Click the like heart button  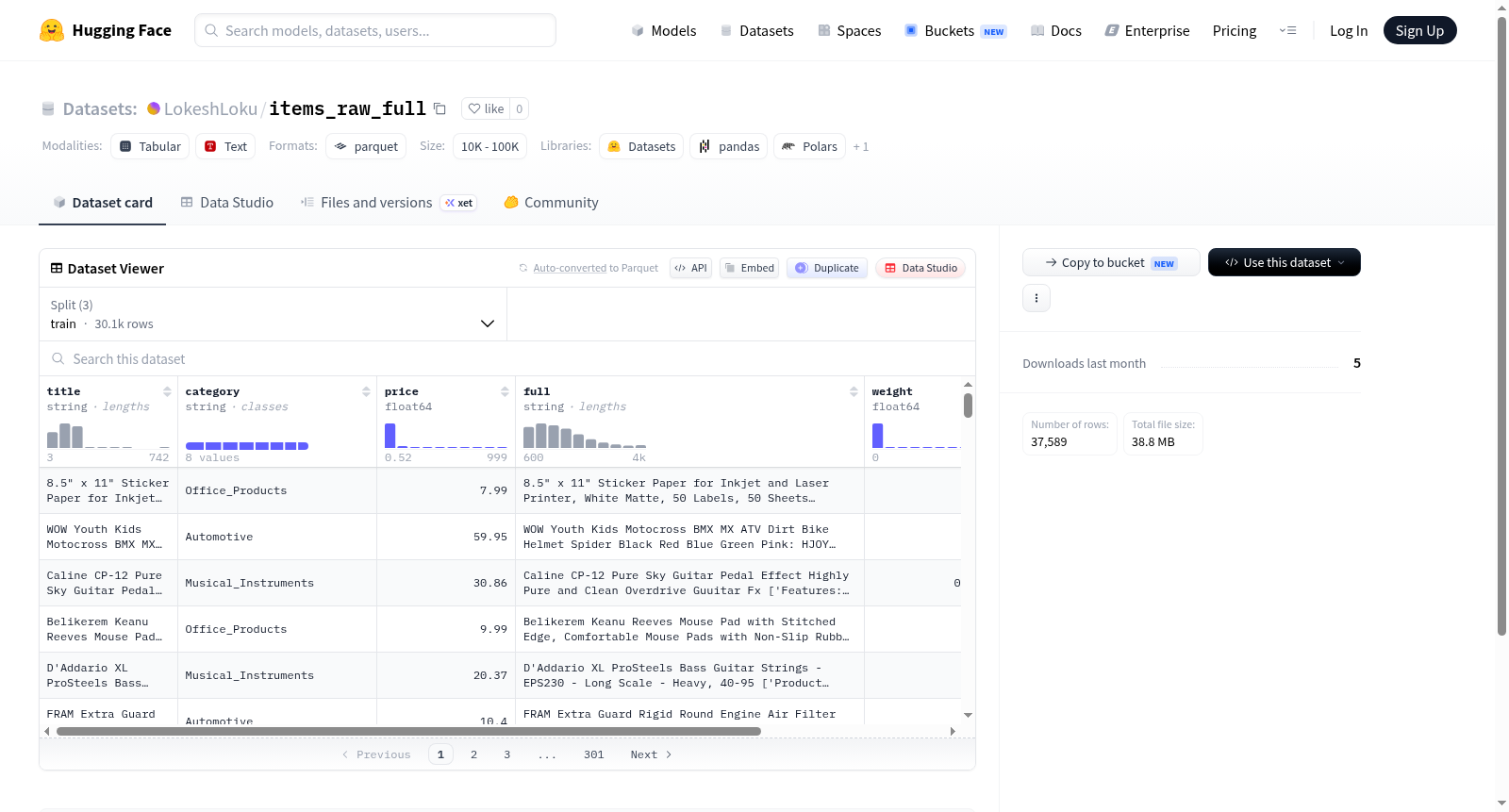point(486,108)
